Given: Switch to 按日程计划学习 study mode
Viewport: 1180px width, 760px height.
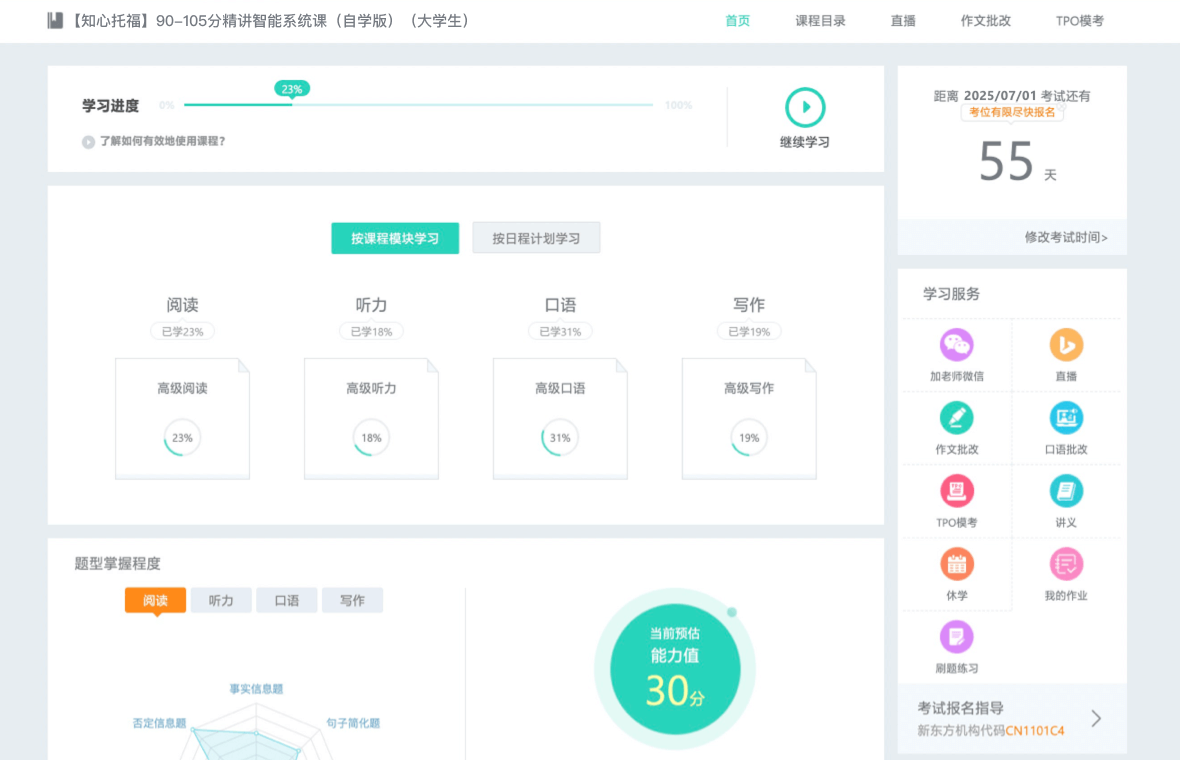Looking at the screenshot, I should 536,238.
